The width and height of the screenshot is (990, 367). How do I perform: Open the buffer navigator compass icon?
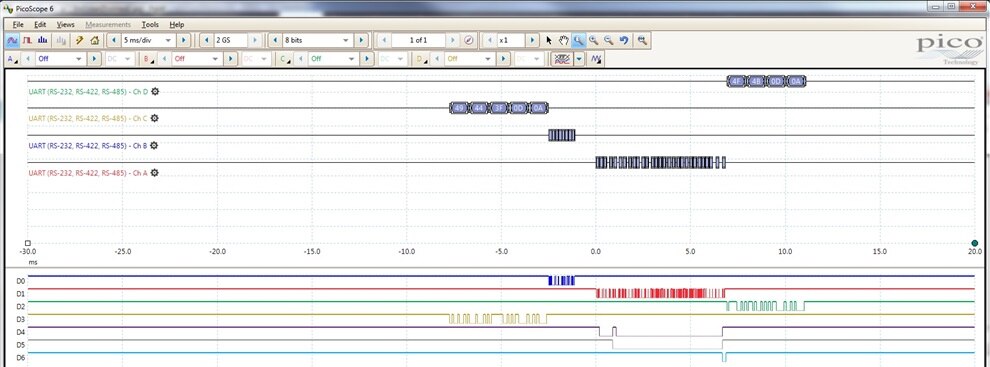pyautogui.click(x=469, y=40)
